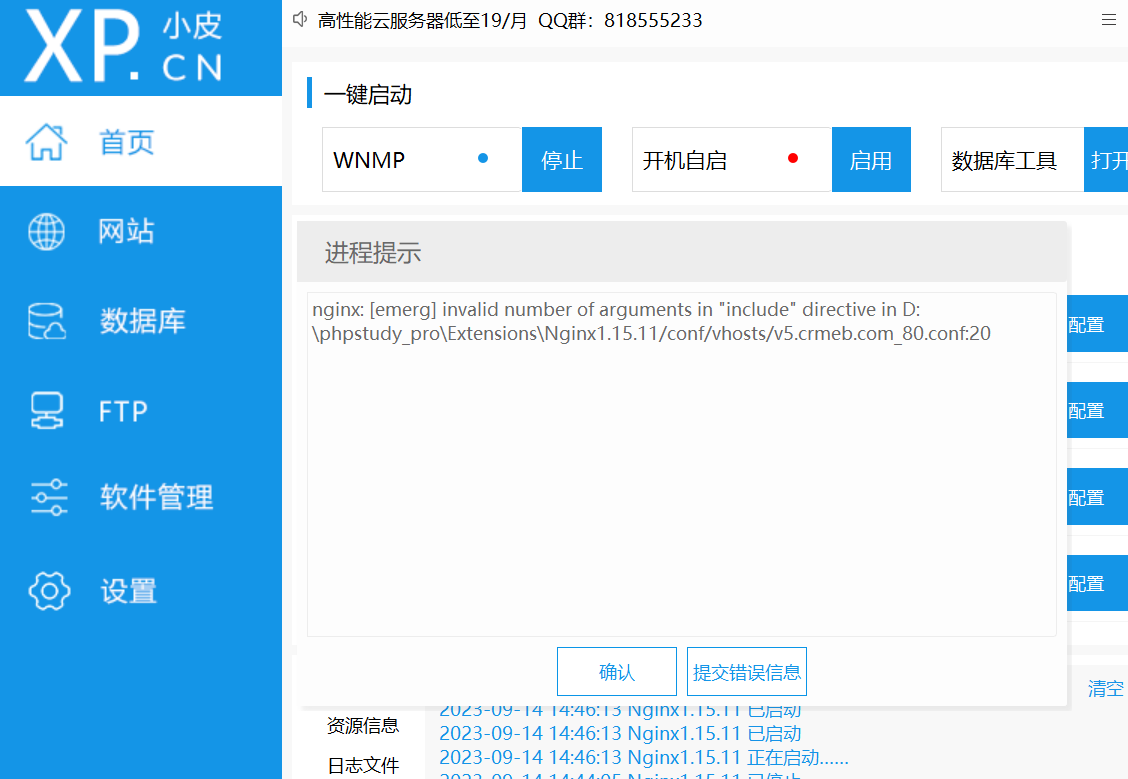Enable 开机自启 with 启用 button
The width and height of the screenshot is (1128, 779).
click(x=871, y=160)
